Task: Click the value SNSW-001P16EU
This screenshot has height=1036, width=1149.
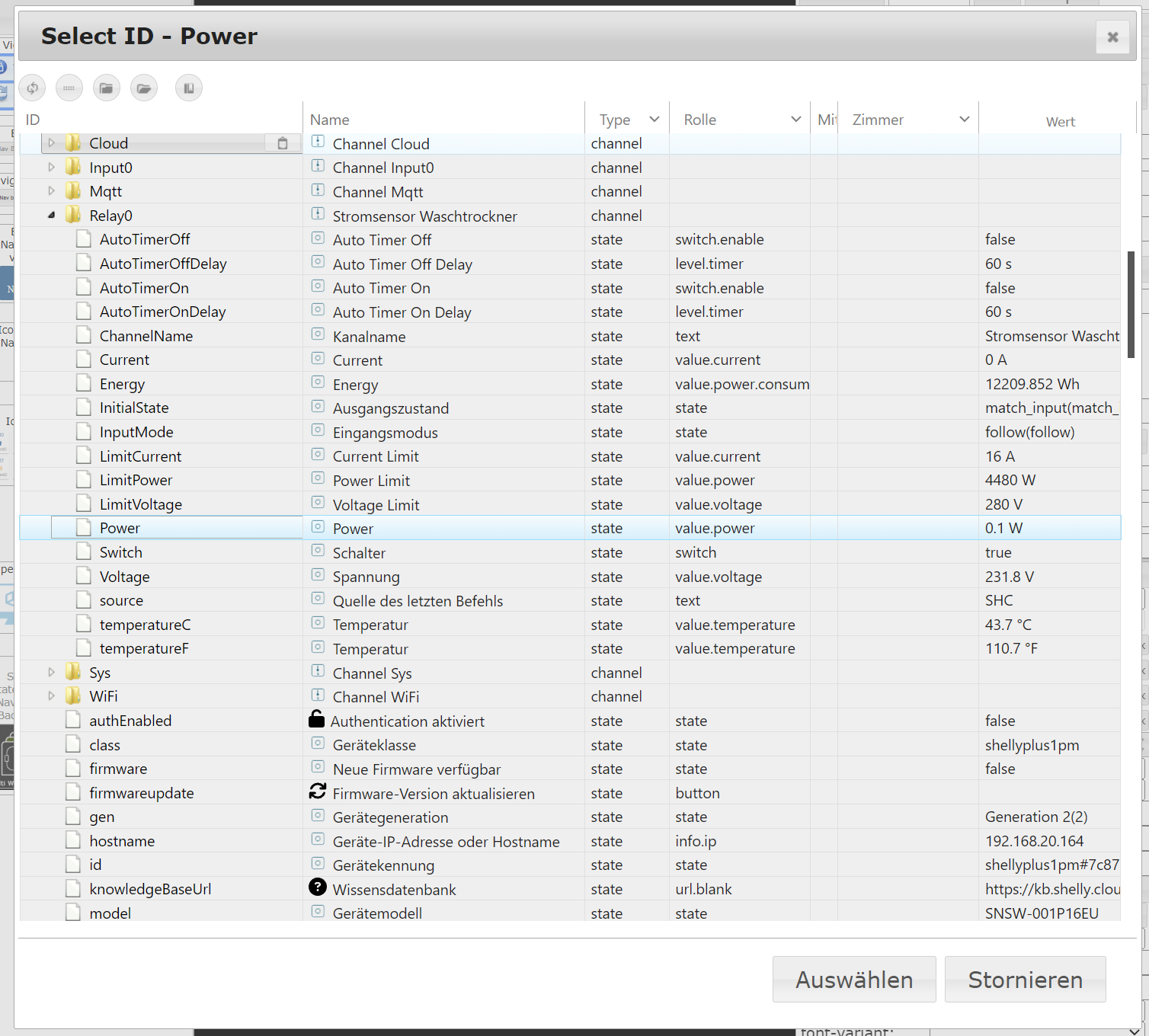Action: click(1042, 913)
